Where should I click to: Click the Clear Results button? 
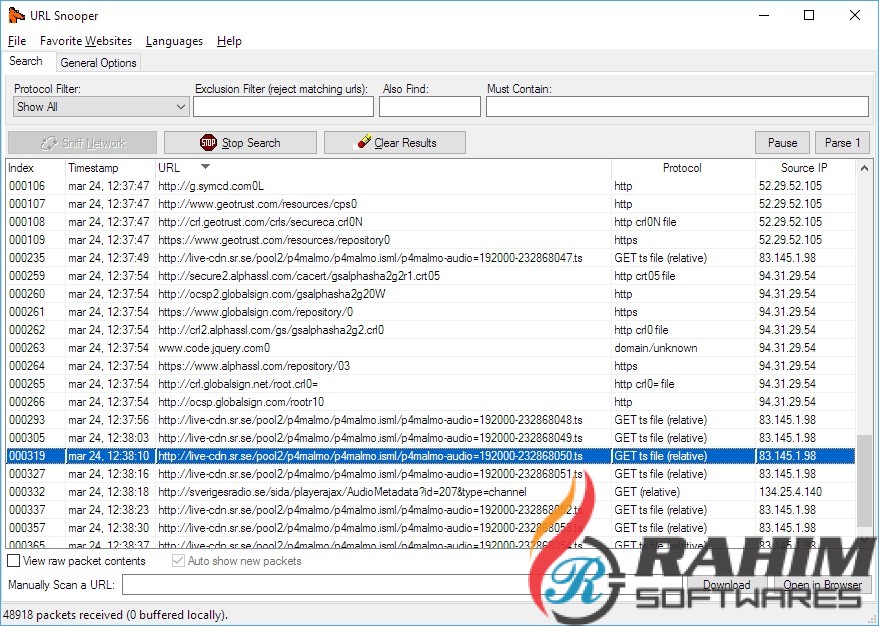tap(395, 143)
